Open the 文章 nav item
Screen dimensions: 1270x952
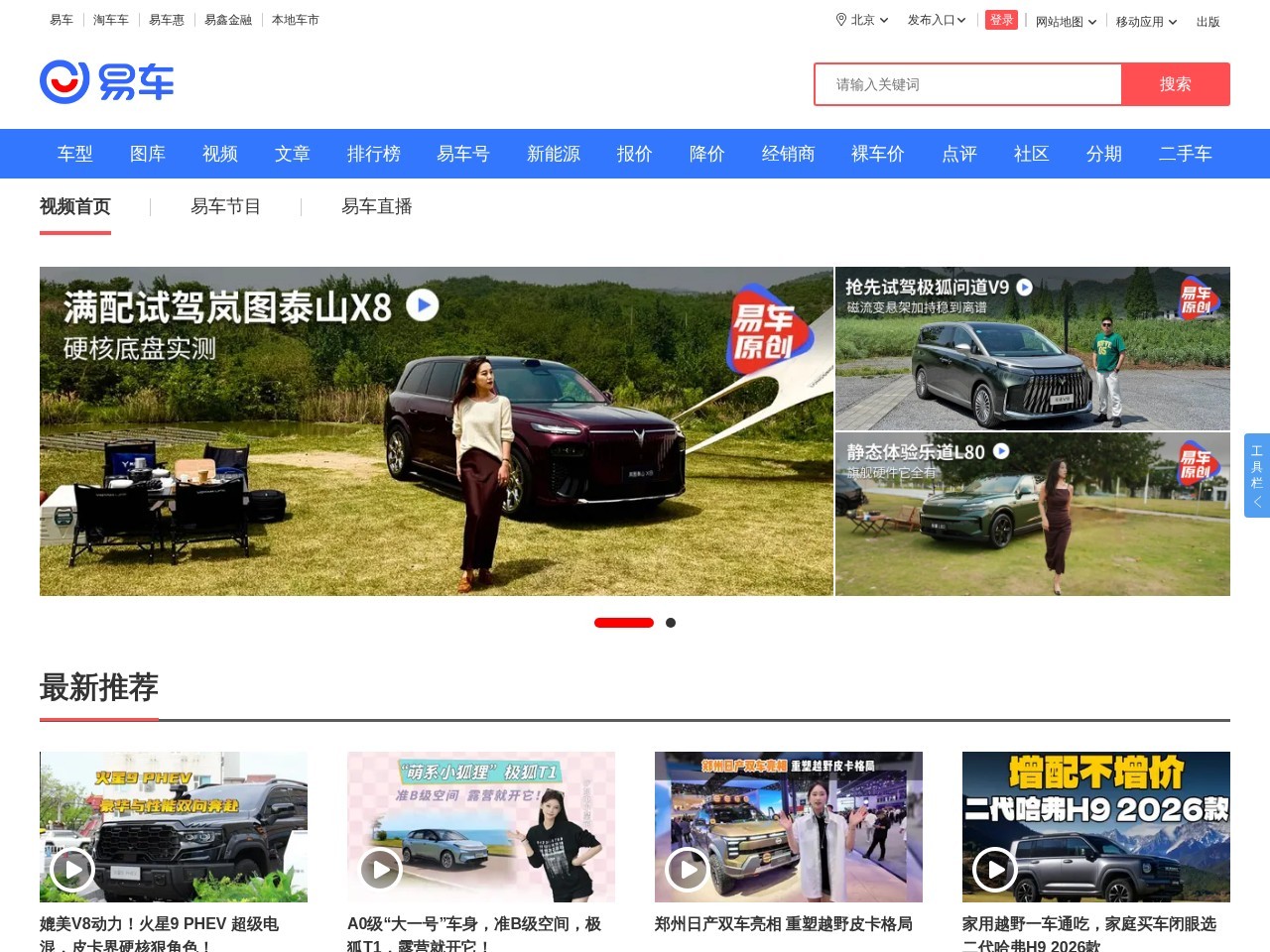coord(293,154)
